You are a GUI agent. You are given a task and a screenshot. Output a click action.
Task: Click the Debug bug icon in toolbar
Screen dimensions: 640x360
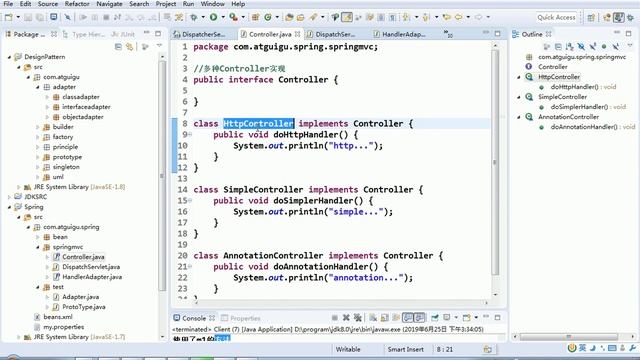(x=193, y=17)
